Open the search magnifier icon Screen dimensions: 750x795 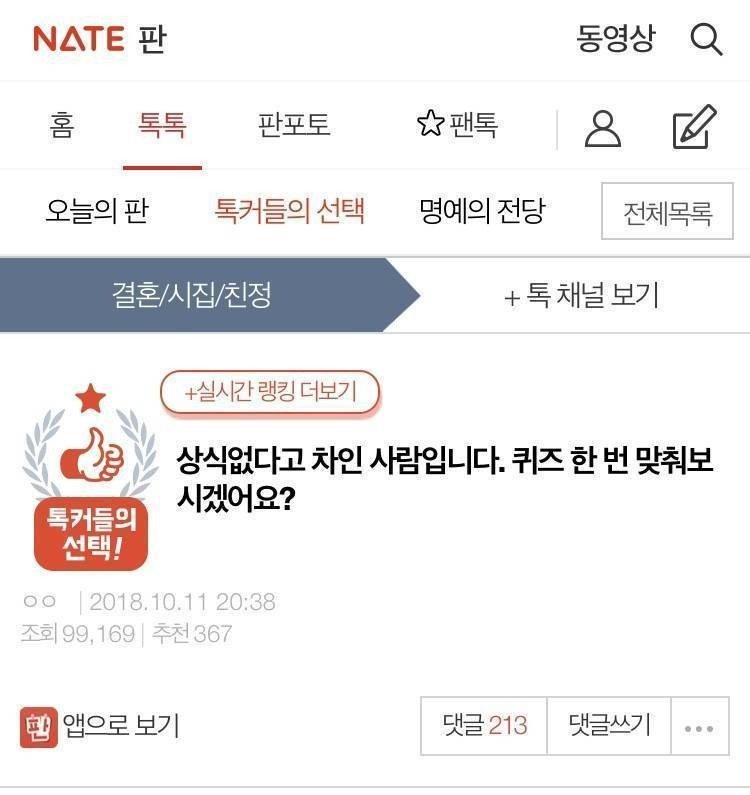(x=706, y=40)
